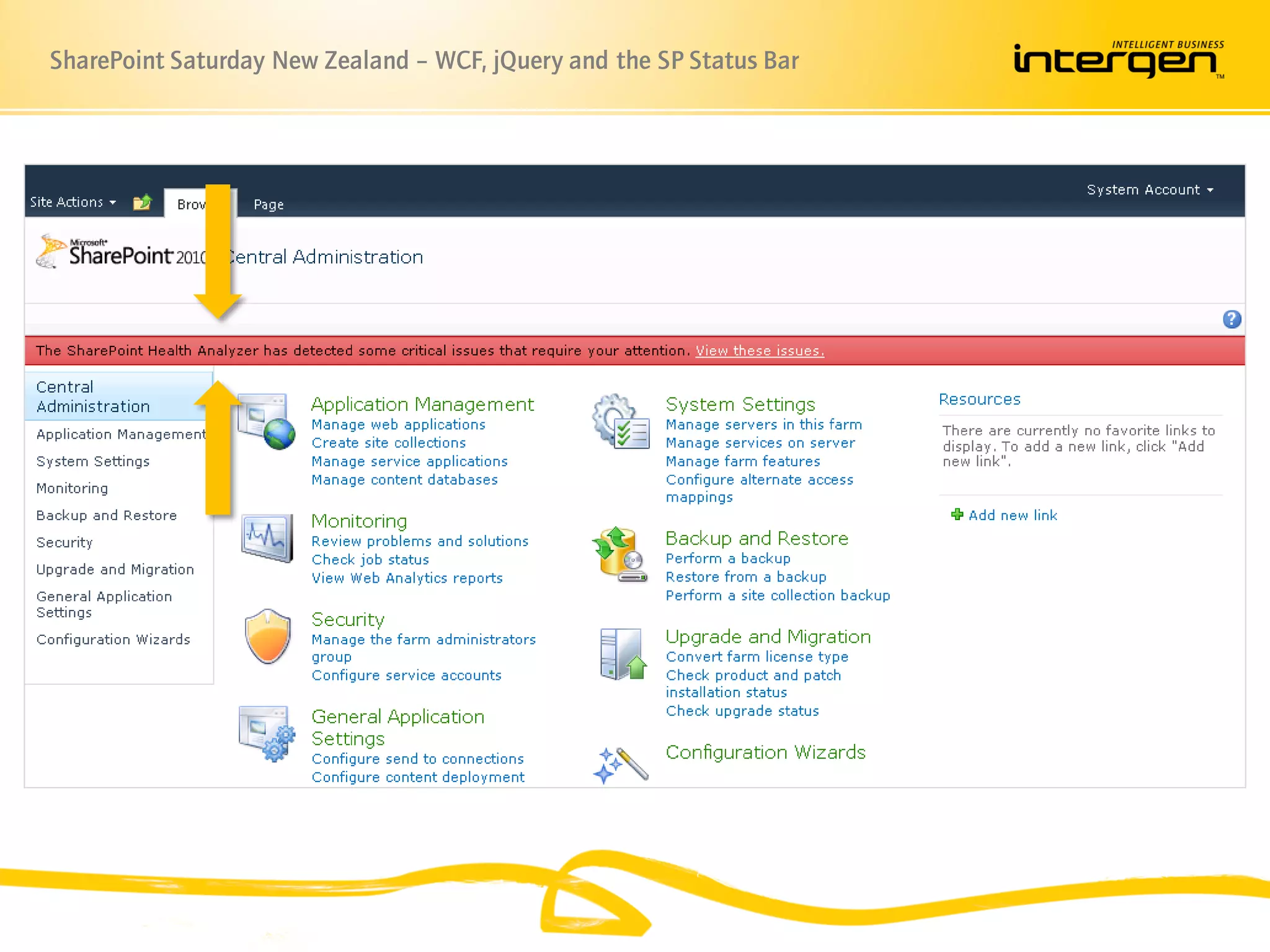Click Restore from a backup link

click(x=746, y=578)
